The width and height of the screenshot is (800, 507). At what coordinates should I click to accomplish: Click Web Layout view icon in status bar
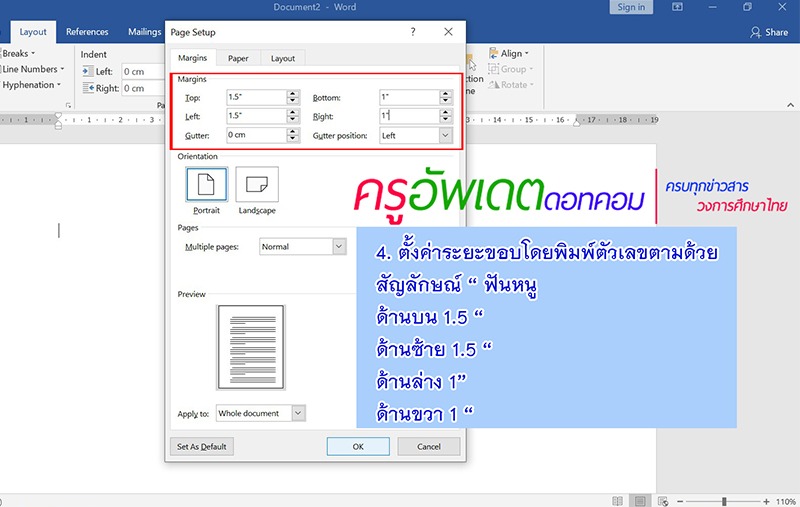663,501
